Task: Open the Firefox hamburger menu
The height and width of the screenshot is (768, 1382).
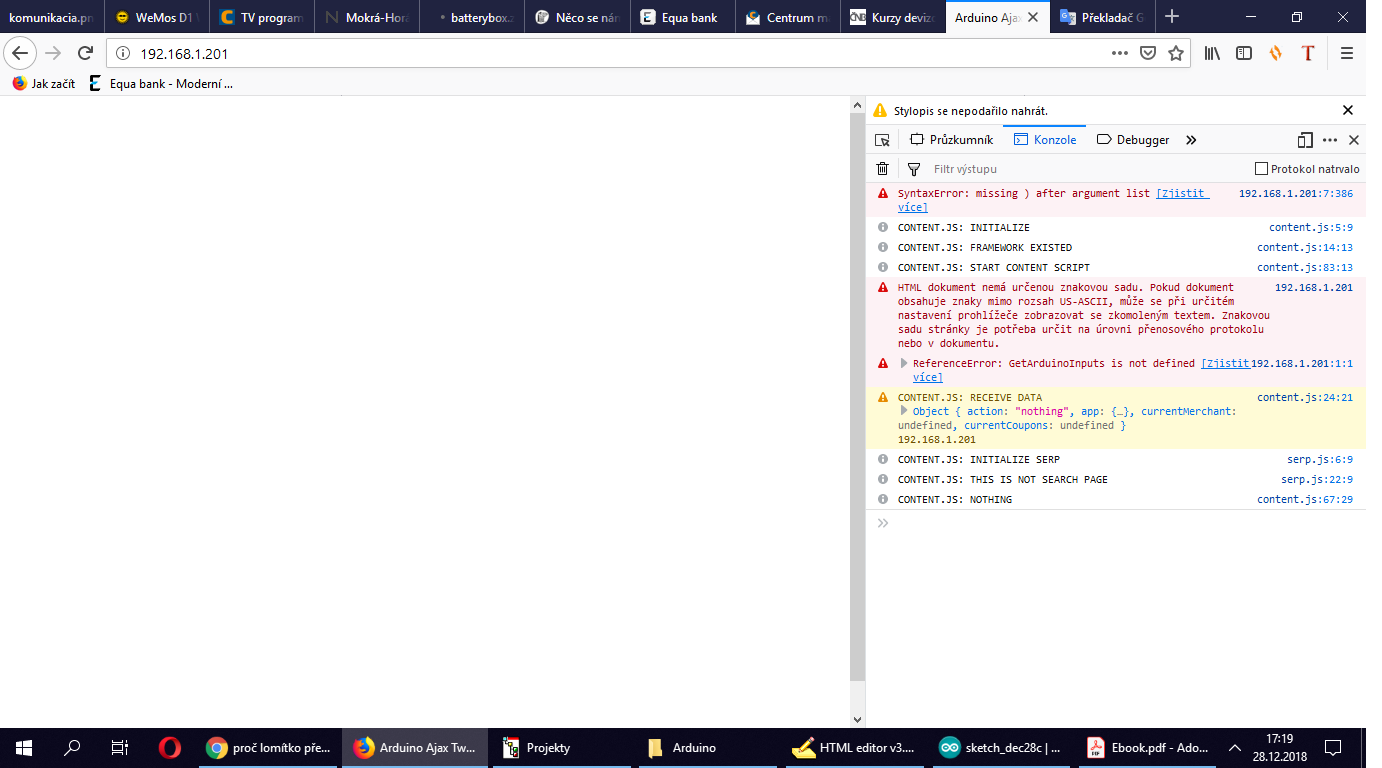Action: [1347, 53]
